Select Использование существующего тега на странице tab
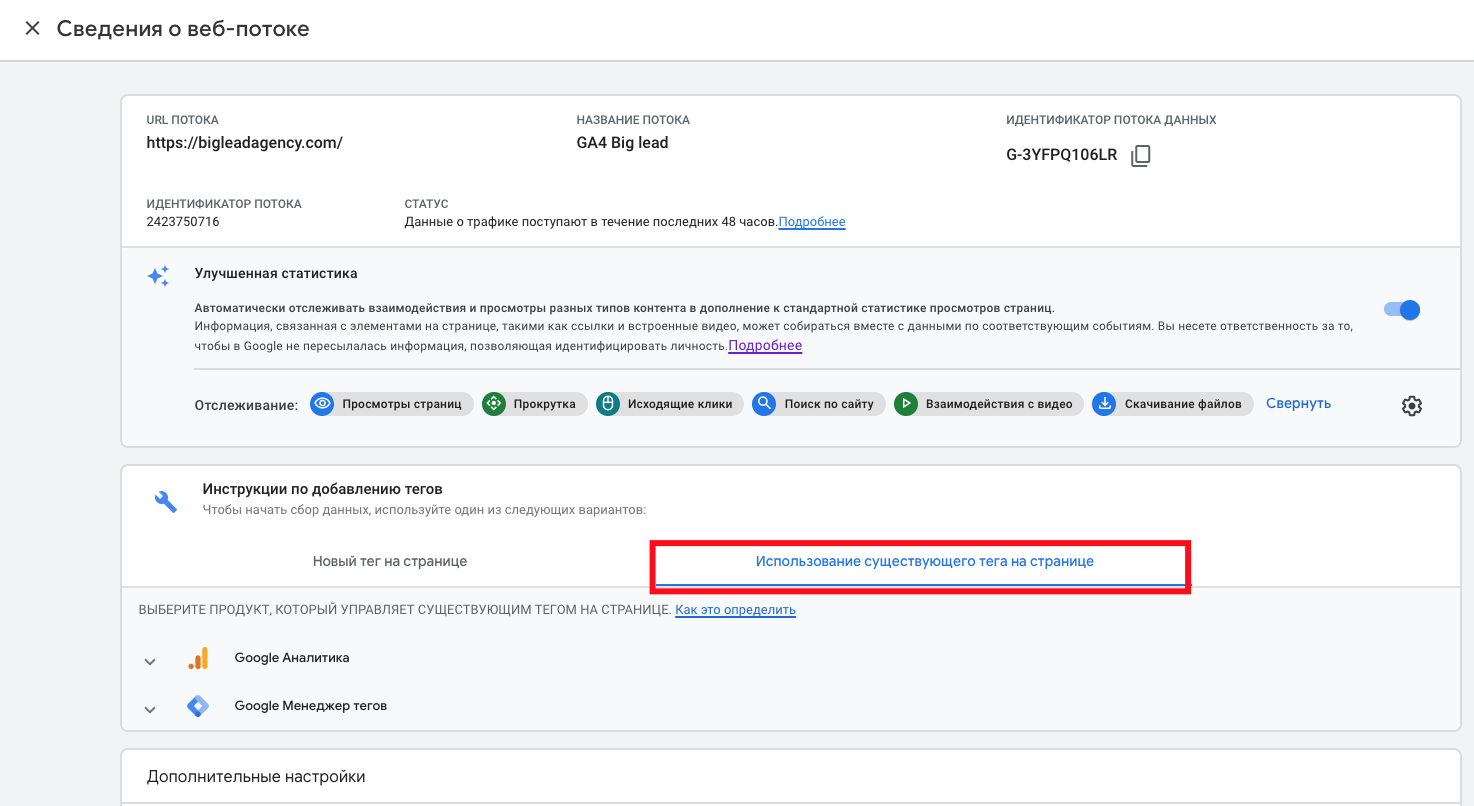Viewport: 1474px width, 806px height. point(924,561)
